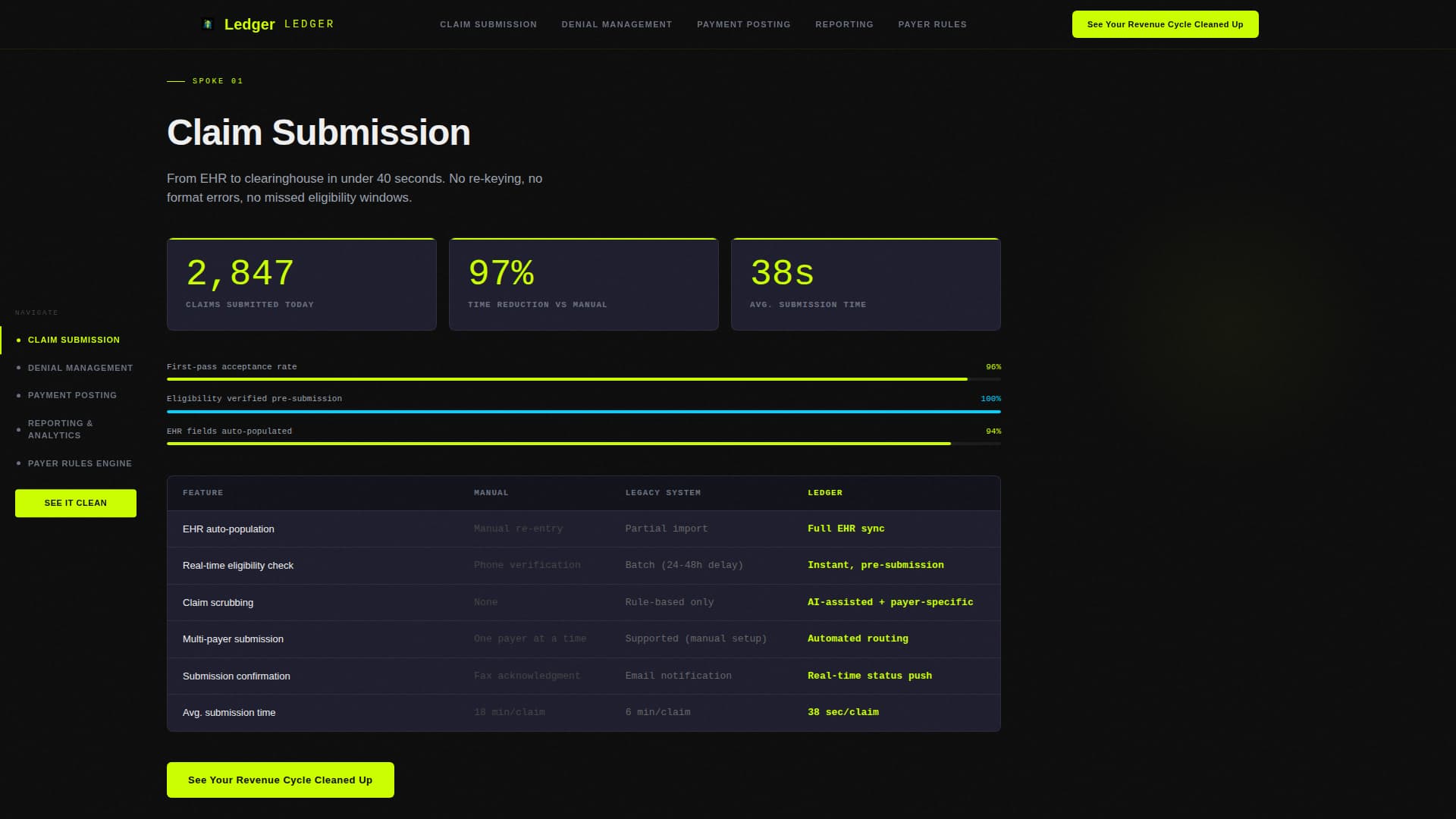
Task: Click the Instant, pre-submission cell
Action: (x=876, y=565)
